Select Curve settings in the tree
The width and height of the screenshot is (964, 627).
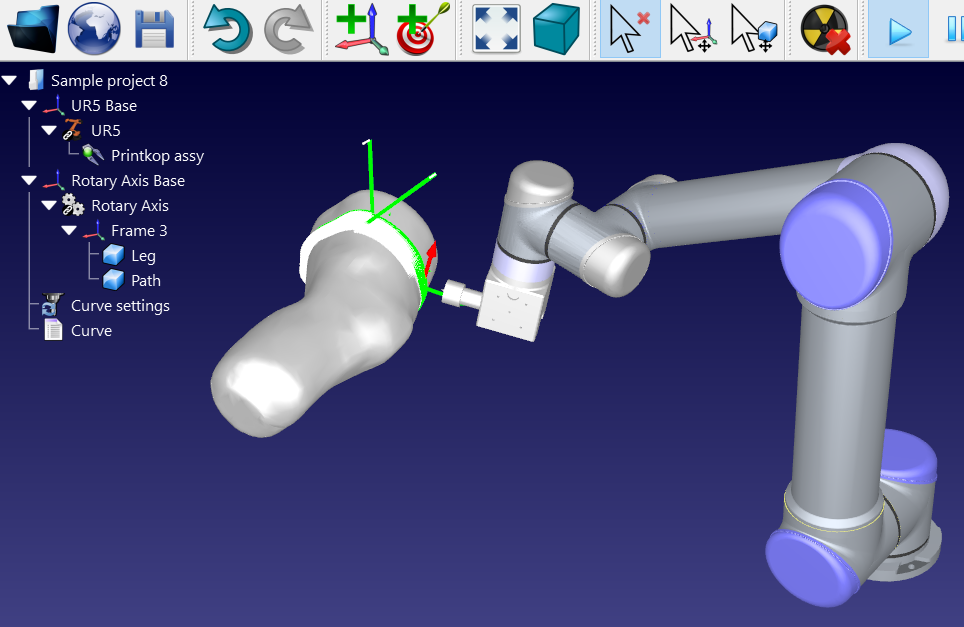tap(120, 306)
